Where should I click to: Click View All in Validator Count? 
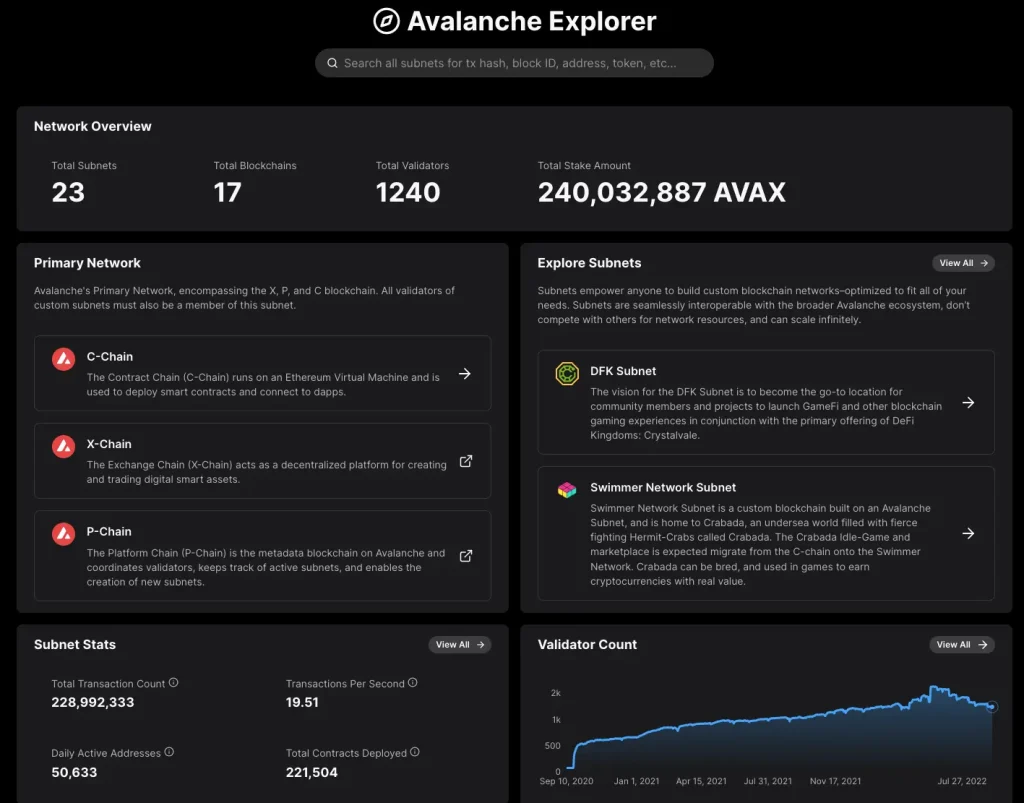[x=961, y=645]
